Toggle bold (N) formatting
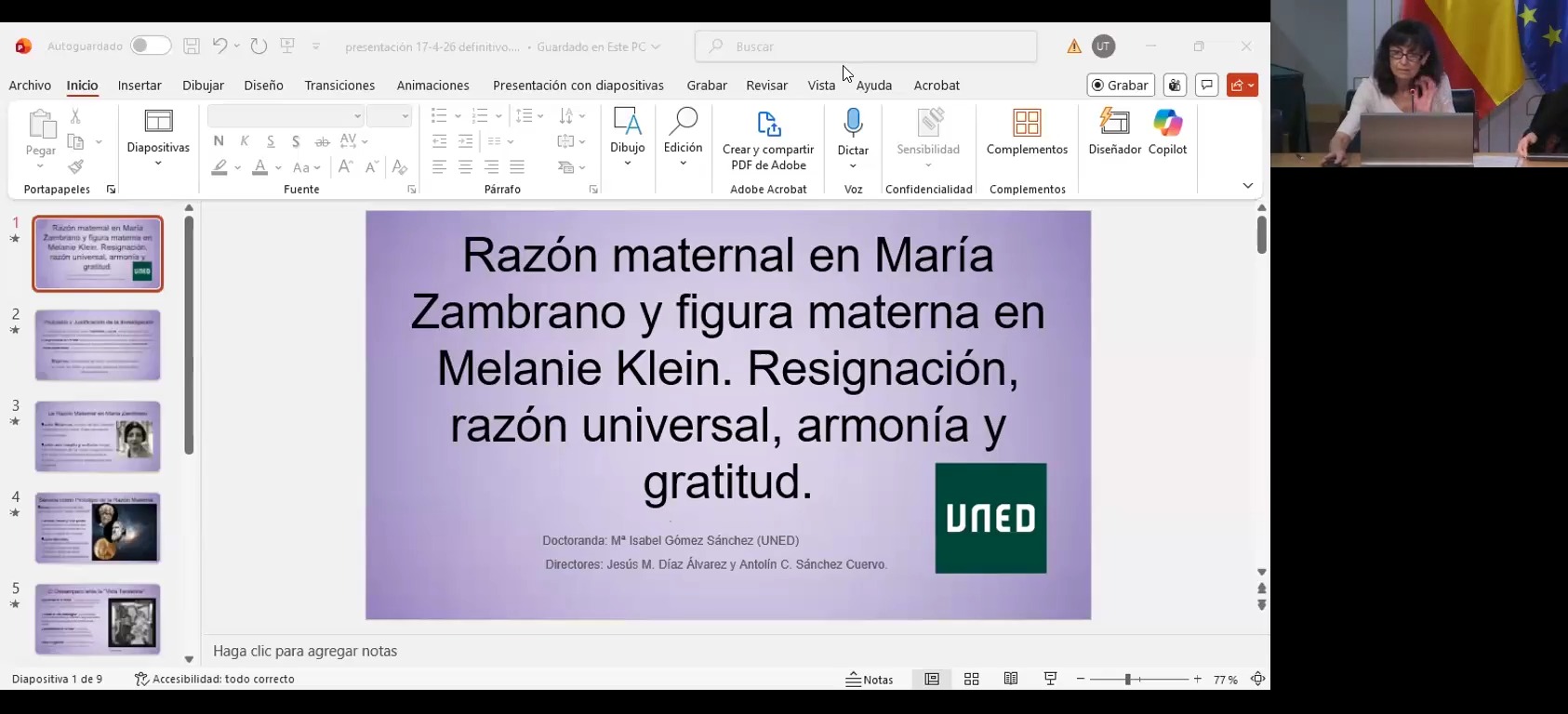 tap(219, 141)
